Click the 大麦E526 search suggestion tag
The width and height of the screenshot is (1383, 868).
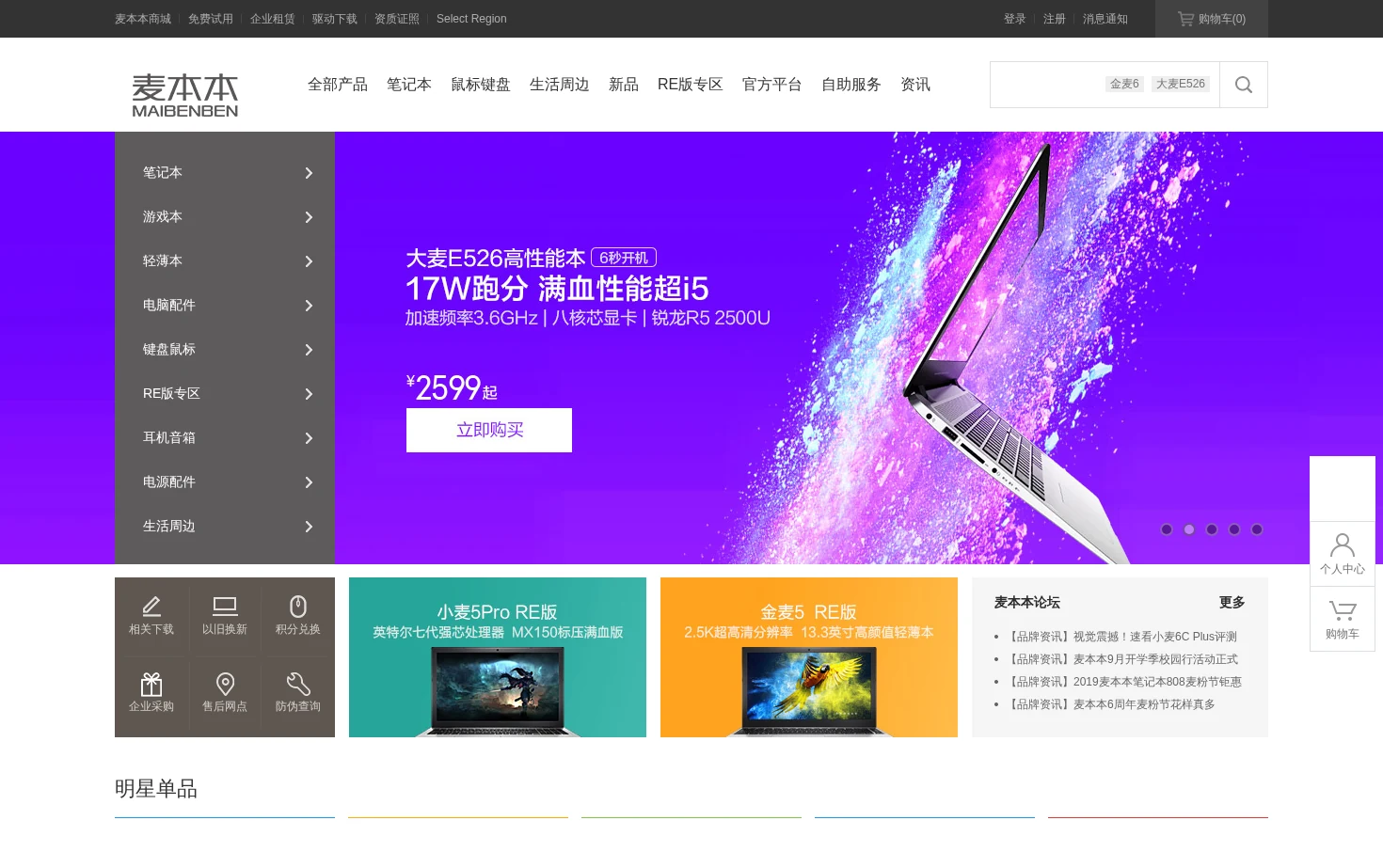[1181, 84]
